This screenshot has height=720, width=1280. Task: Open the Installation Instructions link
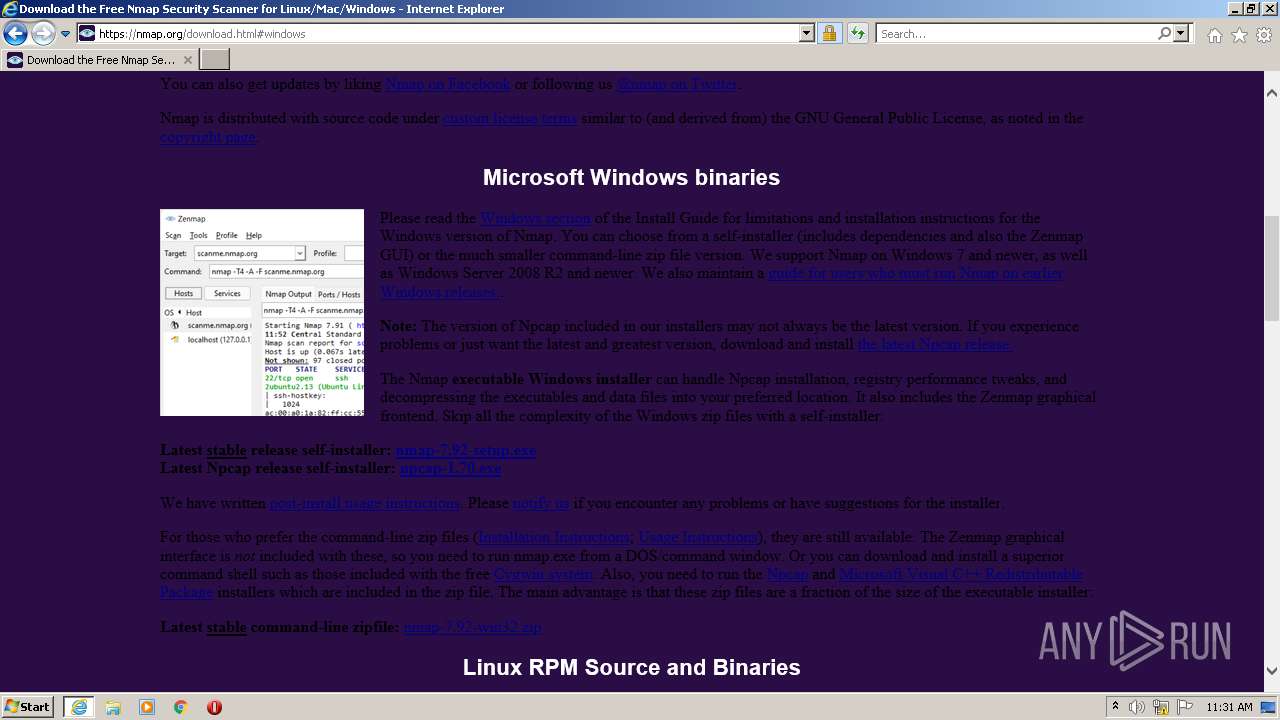pyautogui.click(x=553, y=537)
